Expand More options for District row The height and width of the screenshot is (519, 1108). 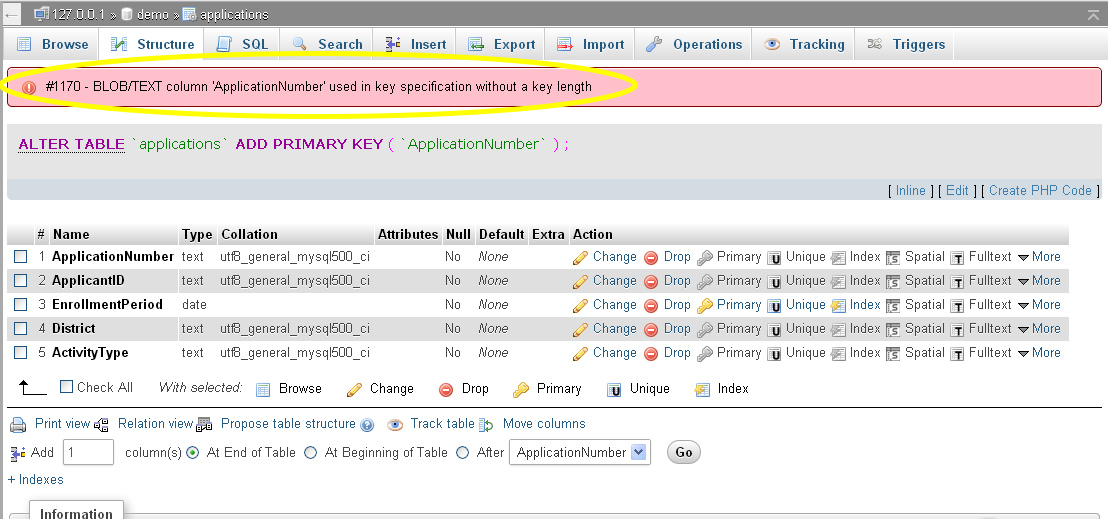click(1039, 329)
